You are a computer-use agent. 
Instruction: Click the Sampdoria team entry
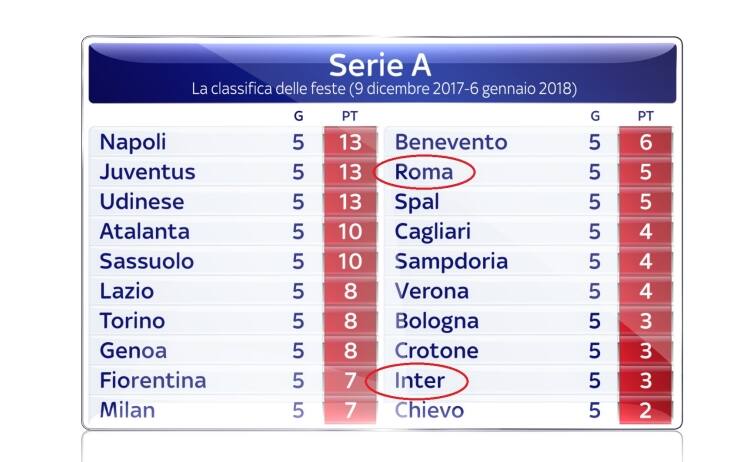coord(451,262)
